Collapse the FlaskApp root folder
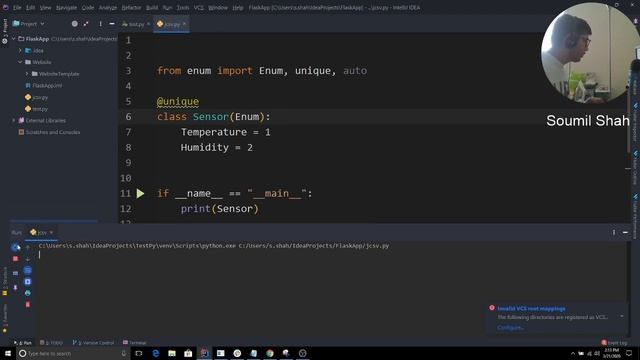The width and height of the screenshot is (640, 360). pyautogui.click(x=14, y=39)
